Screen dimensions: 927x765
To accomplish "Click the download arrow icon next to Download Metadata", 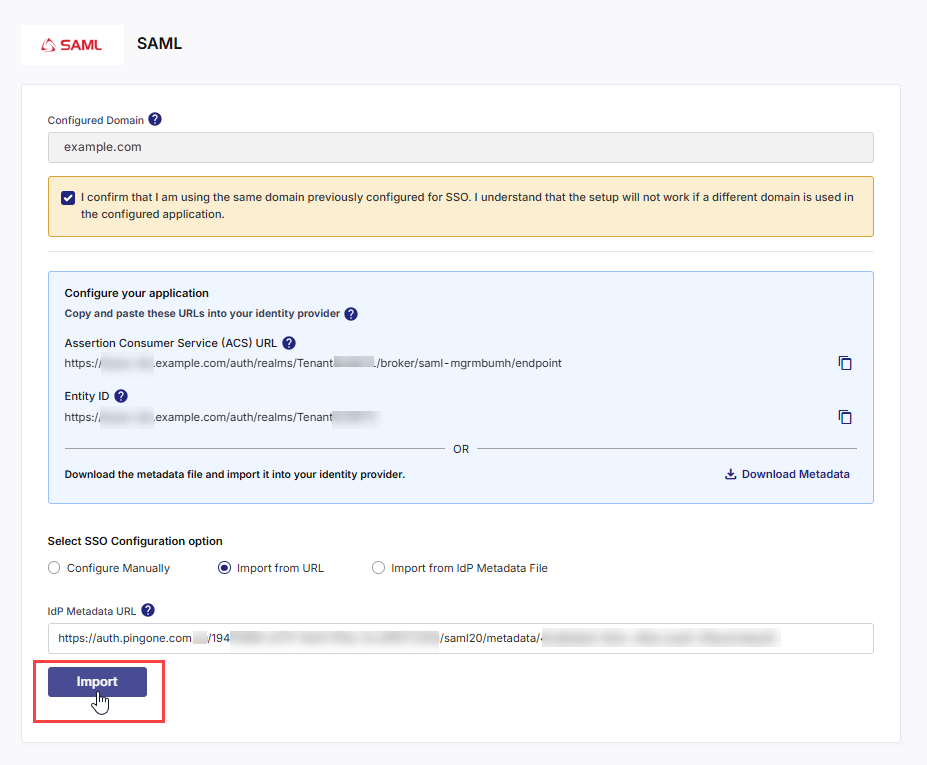I will pos(730,474).
